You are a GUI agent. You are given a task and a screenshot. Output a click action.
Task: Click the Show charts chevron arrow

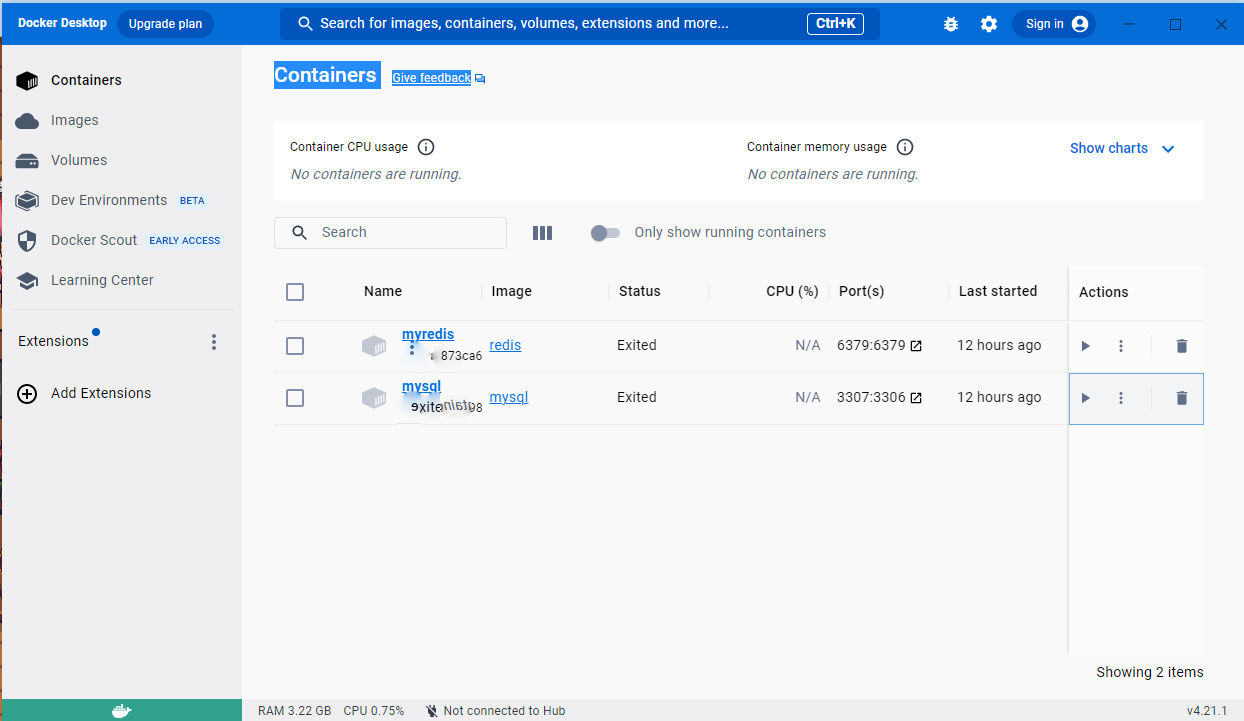point(1168,149)
